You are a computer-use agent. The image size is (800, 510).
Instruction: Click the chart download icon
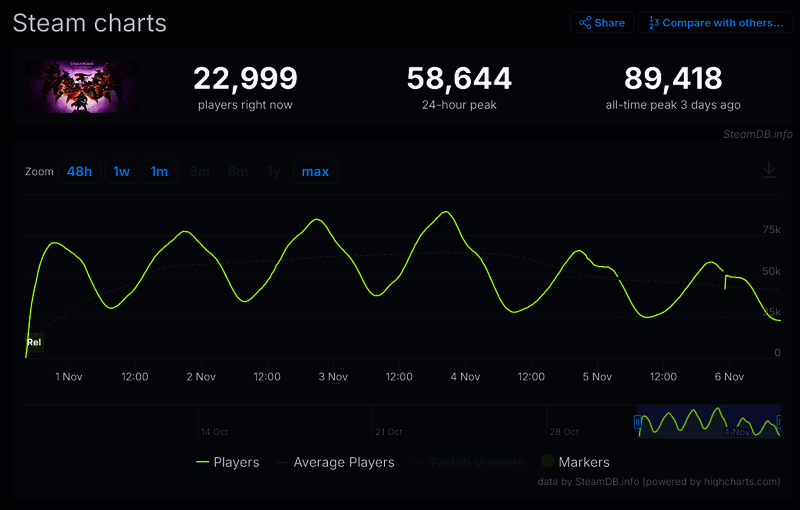tap(769, 171)
